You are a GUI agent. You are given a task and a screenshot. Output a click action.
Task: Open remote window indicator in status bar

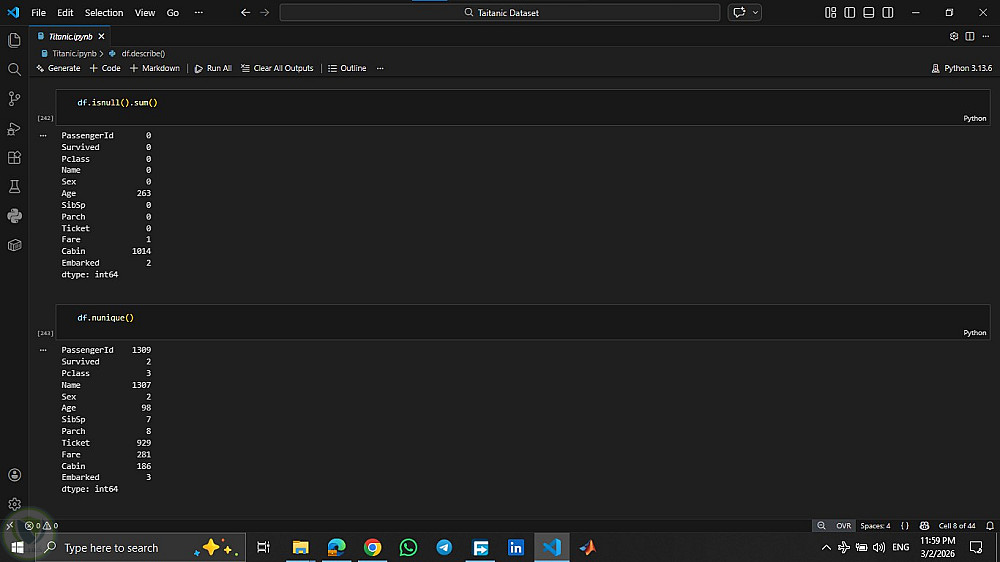click(10, 526)
